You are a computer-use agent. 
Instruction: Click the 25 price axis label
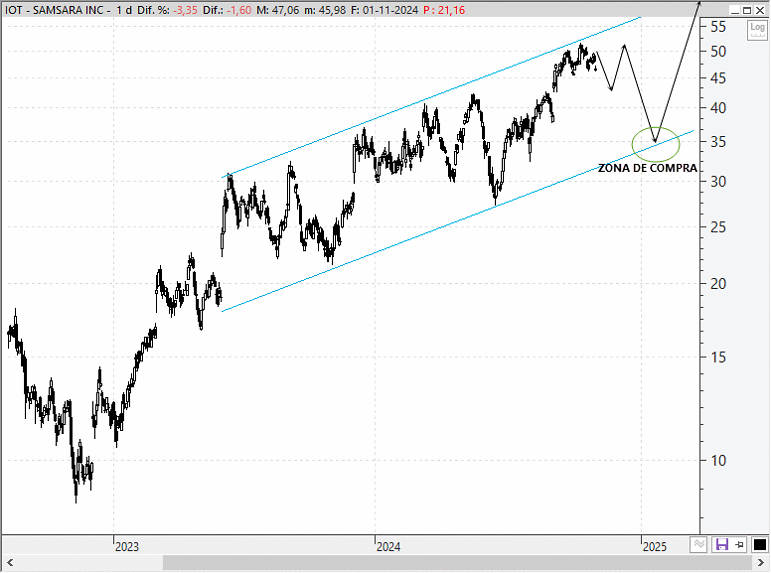(718, 227)
